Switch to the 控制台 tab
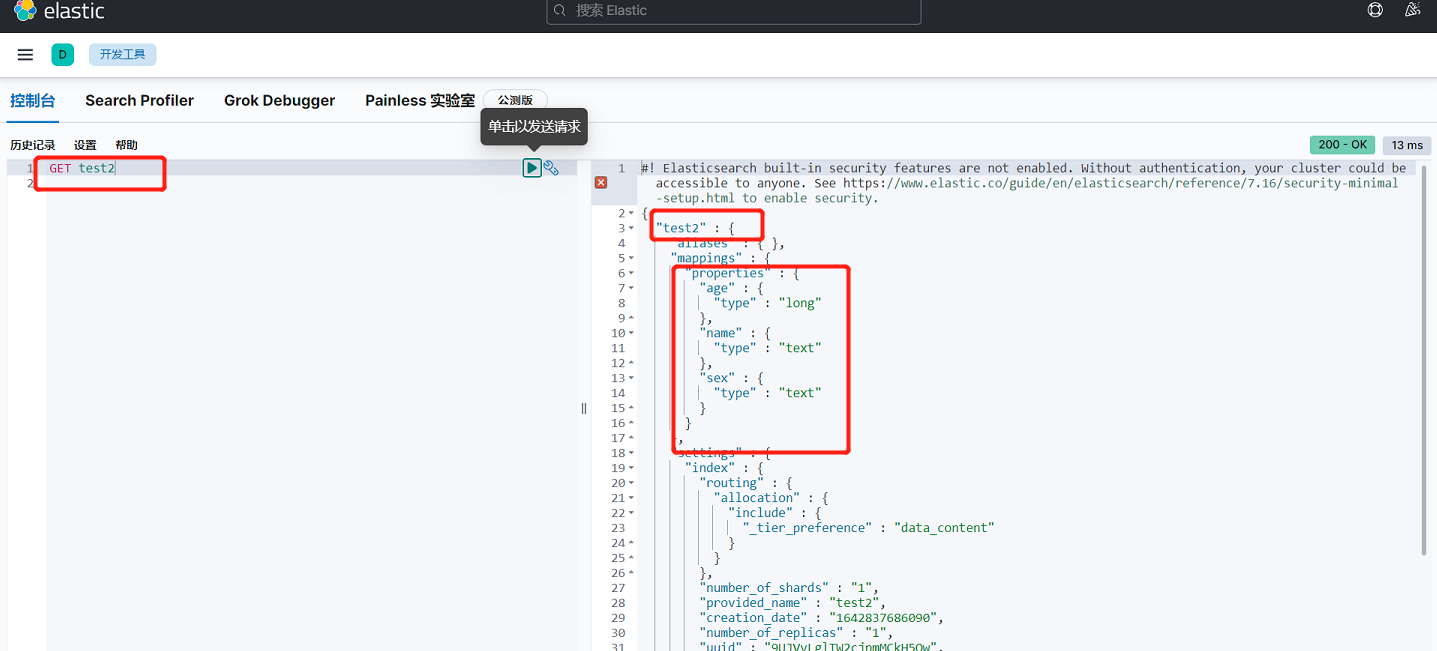The height and width of the screenshot is (651, 1437). [33, 101]
